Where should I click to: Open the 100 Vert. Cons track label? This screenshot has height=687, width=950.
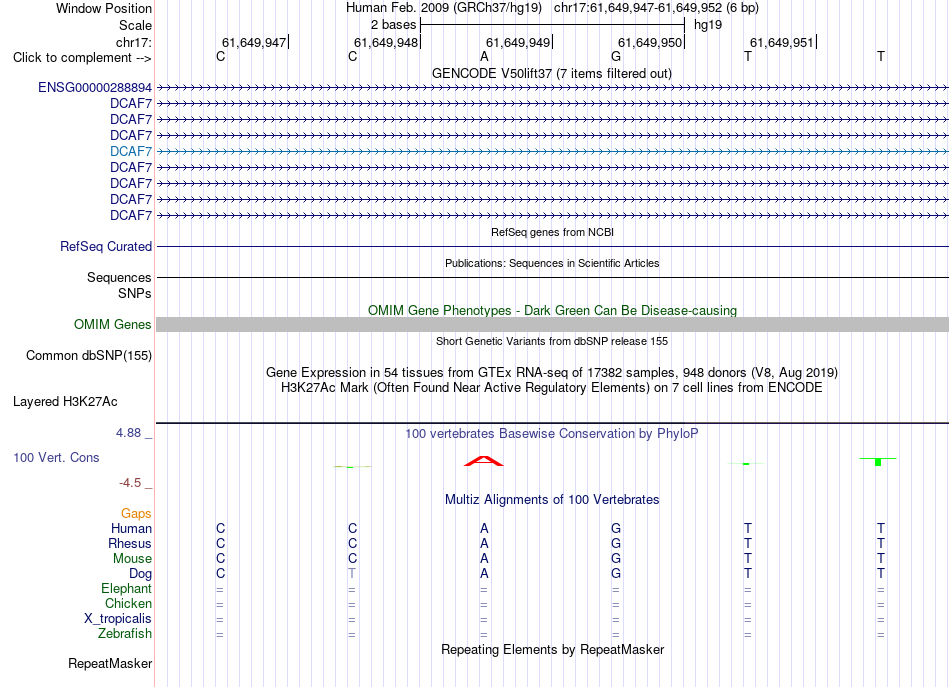click(x=56, y=457)
